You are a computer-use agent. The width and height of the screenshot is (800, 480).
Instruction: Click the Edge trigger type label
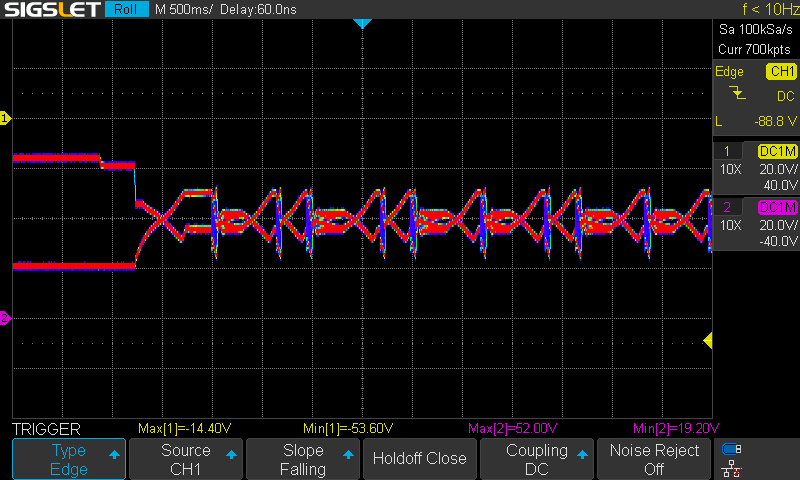point(729,72)
